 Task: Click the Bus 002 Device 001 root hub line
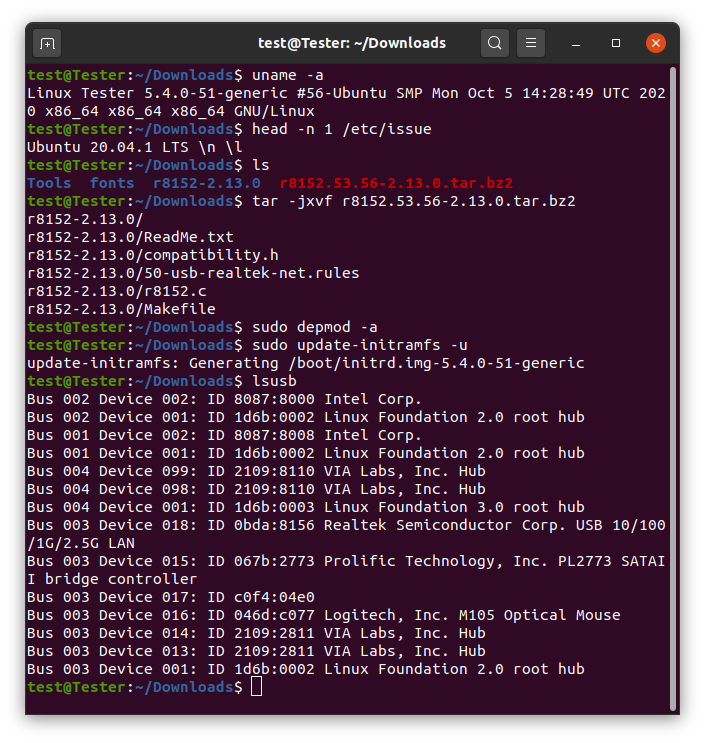(306, 417)
